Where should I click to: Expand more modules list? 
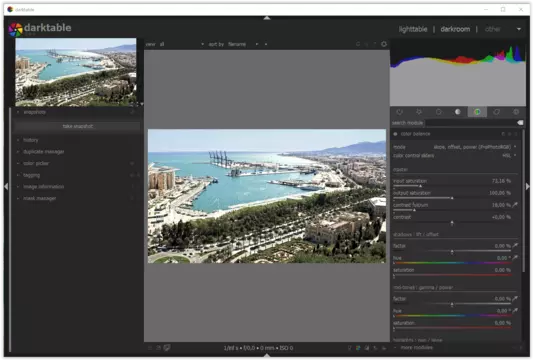pyautogui.click(x=416, y=347)
